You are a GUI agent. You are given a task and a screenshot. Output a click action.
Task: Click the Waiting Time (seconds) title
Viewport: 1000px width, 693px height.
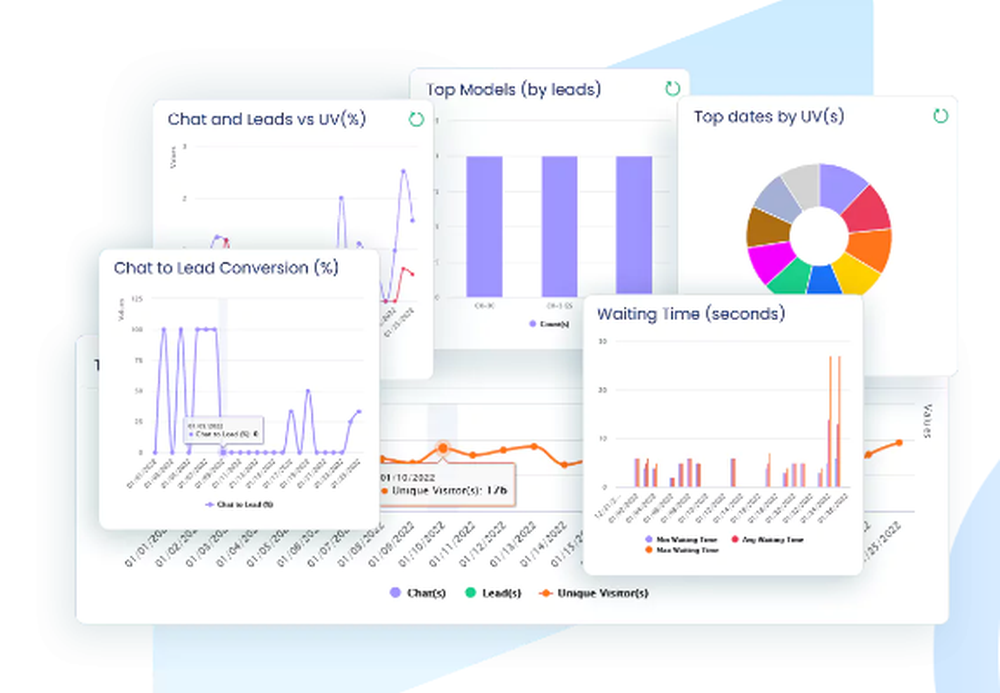(691, 314)
